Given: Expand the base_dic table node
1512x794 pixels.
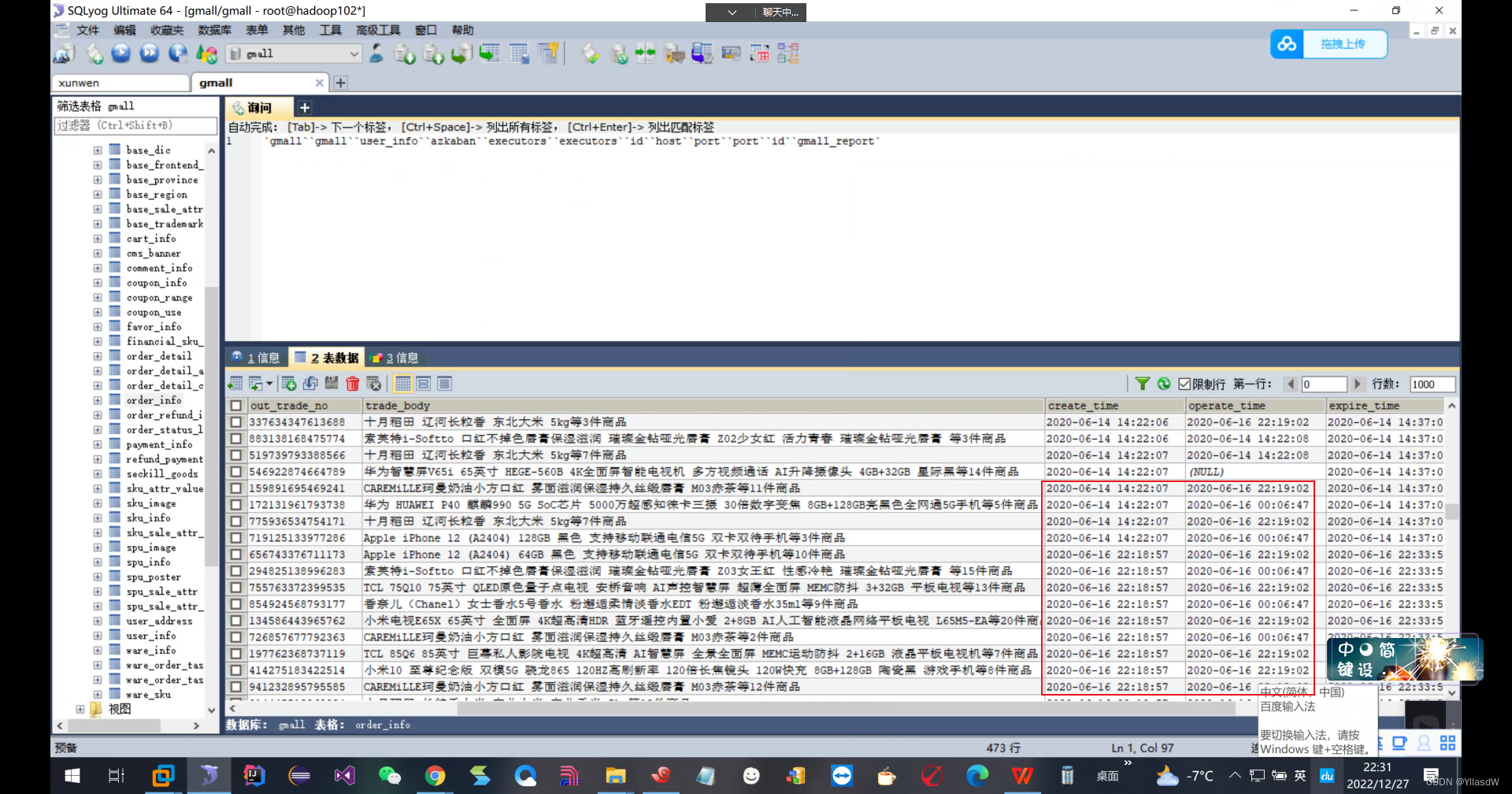Looking at the screenshot, I should (98, 150).
